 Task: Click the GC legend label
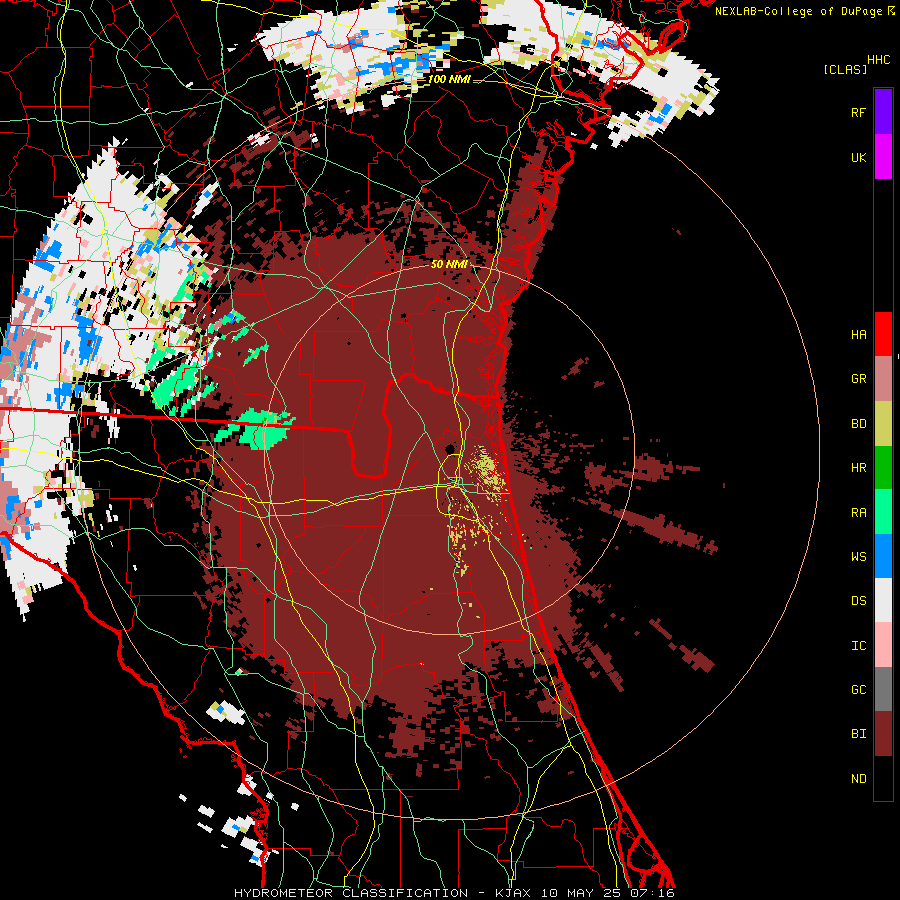(x=858, y=689)
